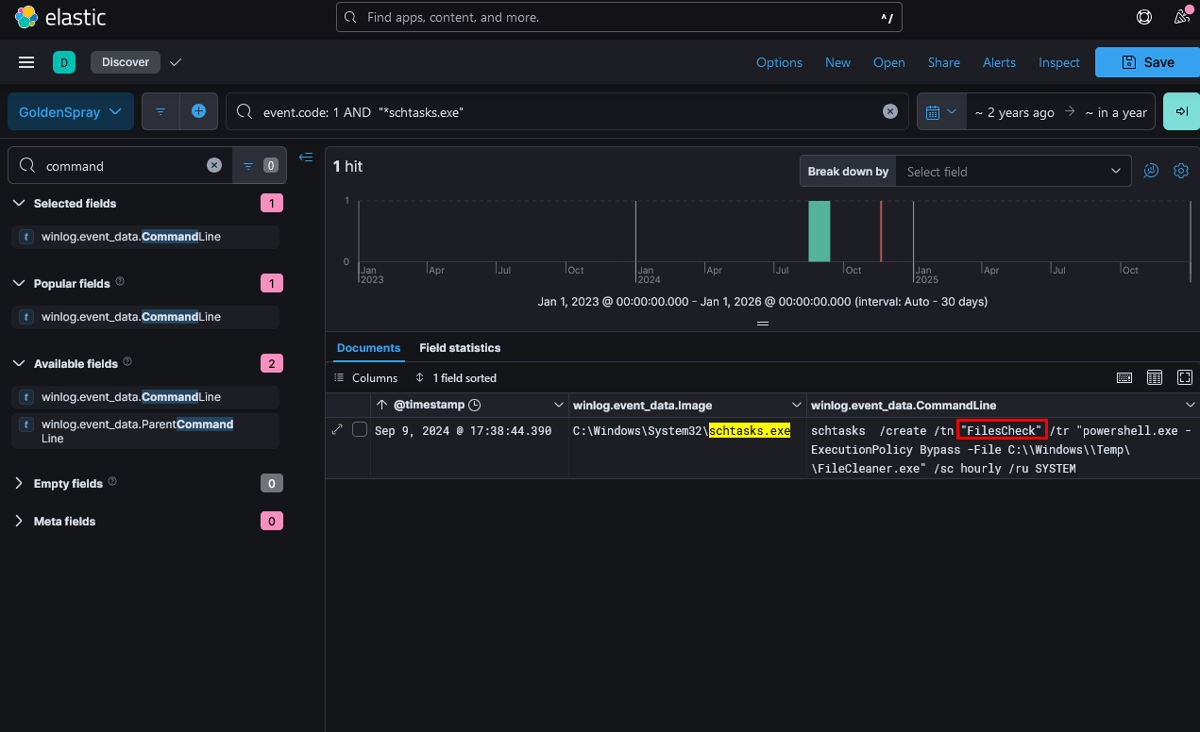
Task: Open the field type filter toggle
Action: (259, 166)
